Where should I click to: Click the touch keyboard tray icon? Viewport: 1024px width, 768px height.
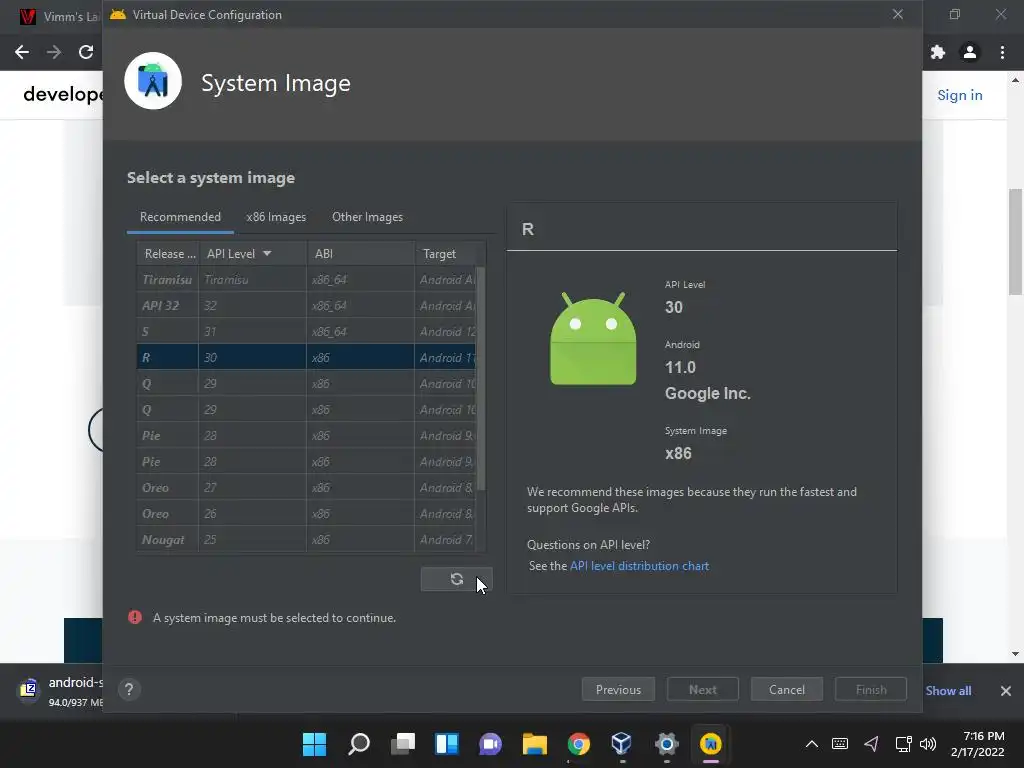coord(840,744)
